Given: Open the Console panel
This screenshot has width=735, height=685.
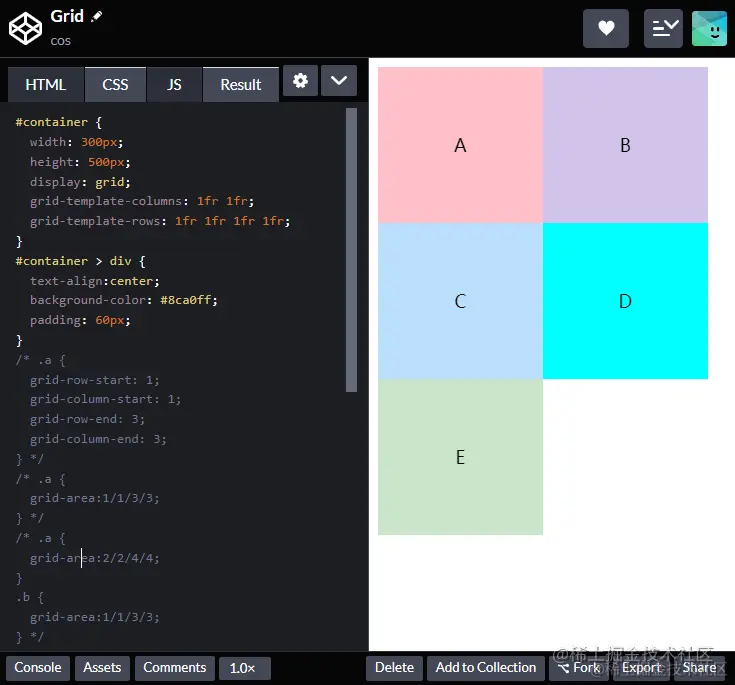Looking at the screenshot, I should (38, 668).
